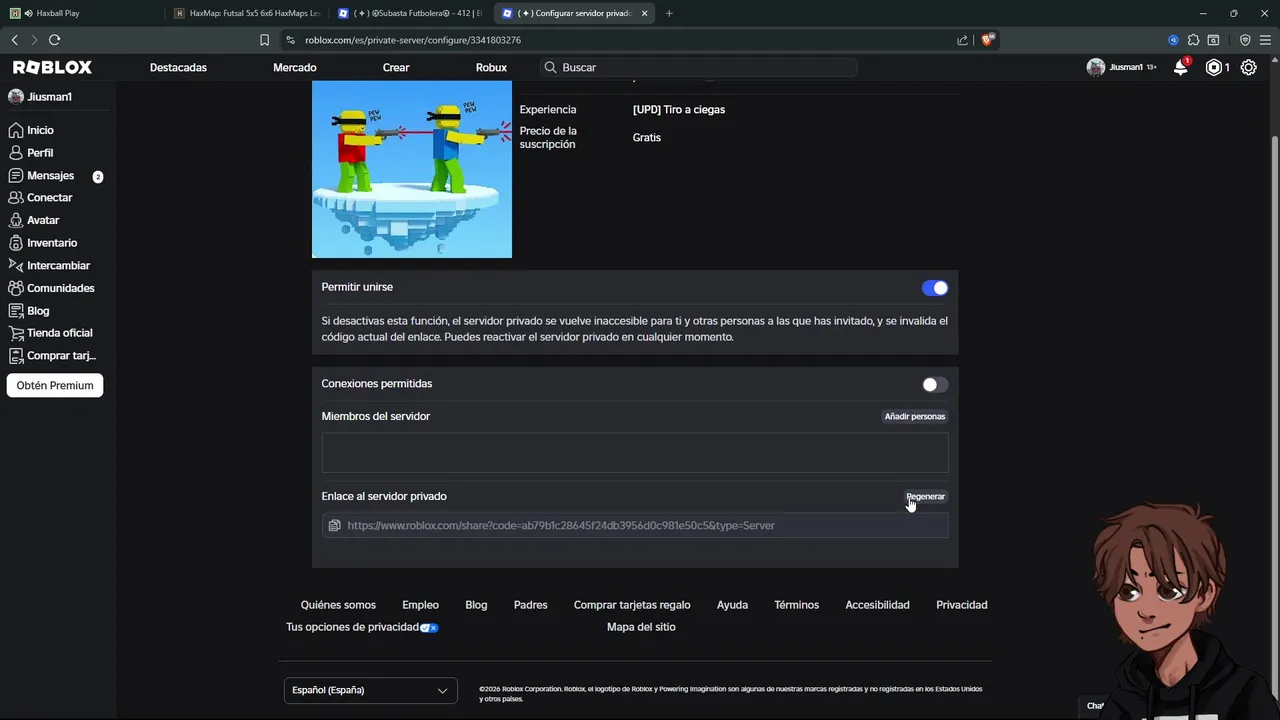
Task: Open the settings gear in Roblox header
Action: tap(1249, 67)
